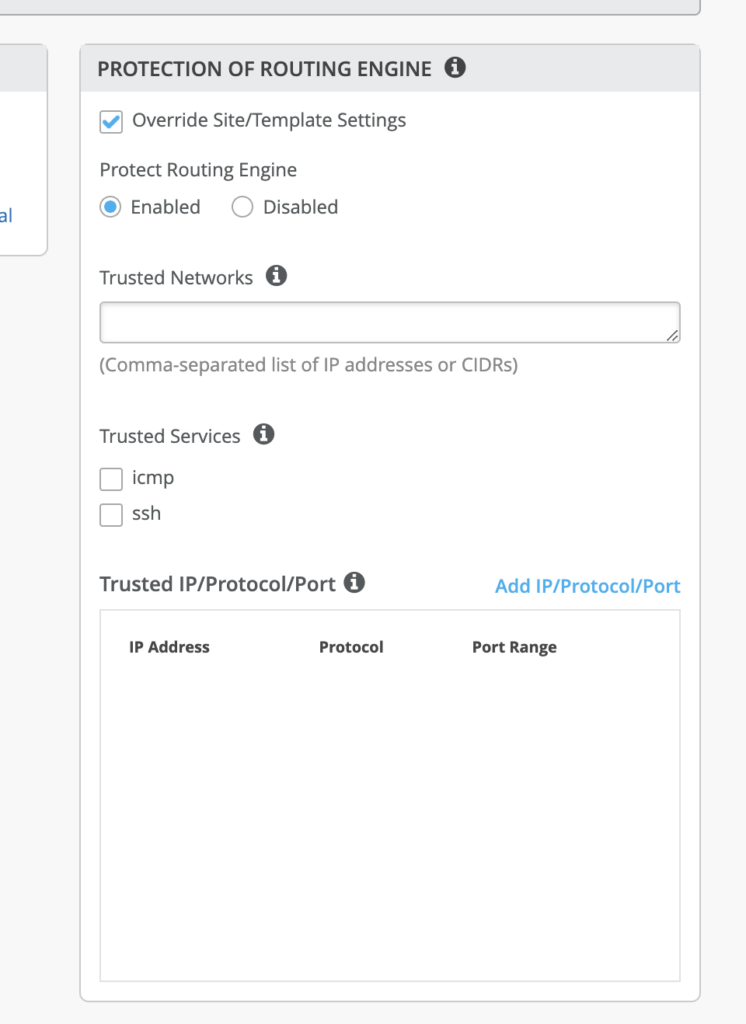Click the info icon beside Protection of Routing Engine
The height and width of the screenshot is (1024, 746).
coord(455,68)
